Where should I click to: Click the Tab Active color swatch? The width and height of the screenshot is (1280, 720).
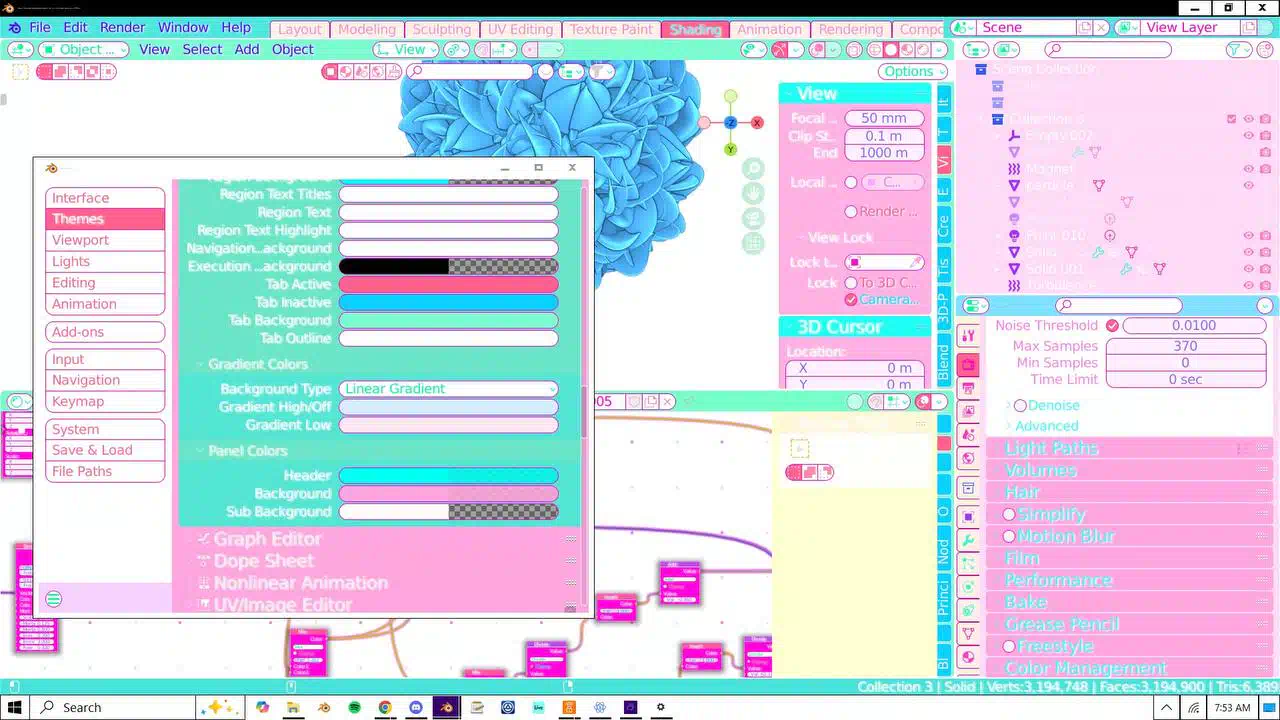448,285
